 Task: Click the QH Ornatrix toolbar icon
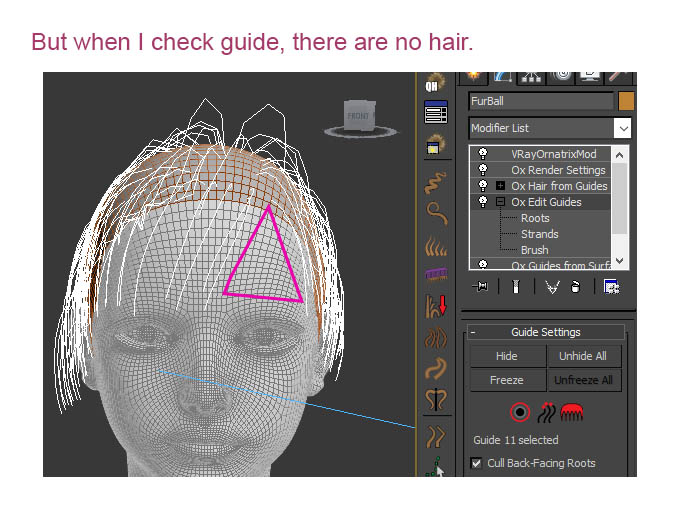point(435,84)
